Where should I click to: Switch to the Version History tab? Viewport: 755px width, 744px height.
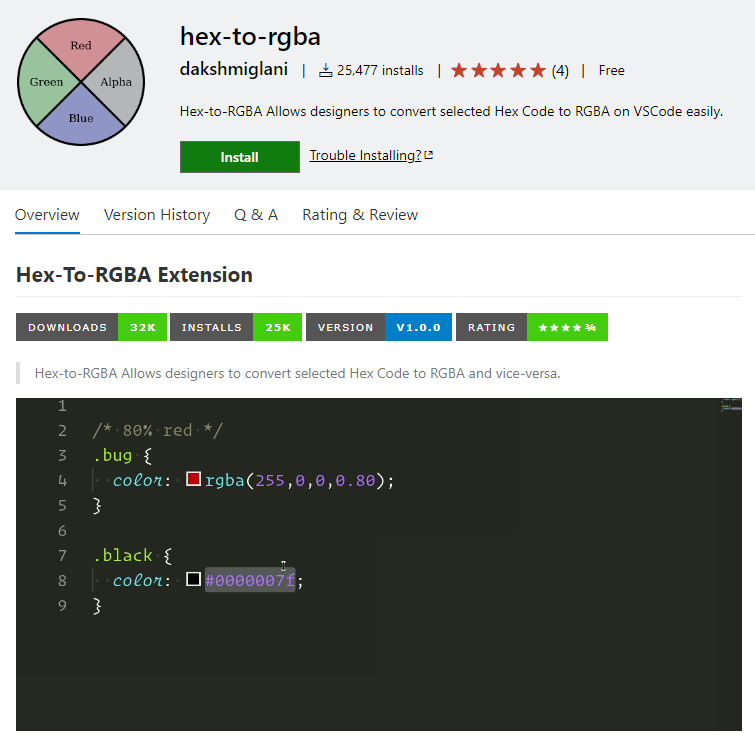[x=157, y=215]
